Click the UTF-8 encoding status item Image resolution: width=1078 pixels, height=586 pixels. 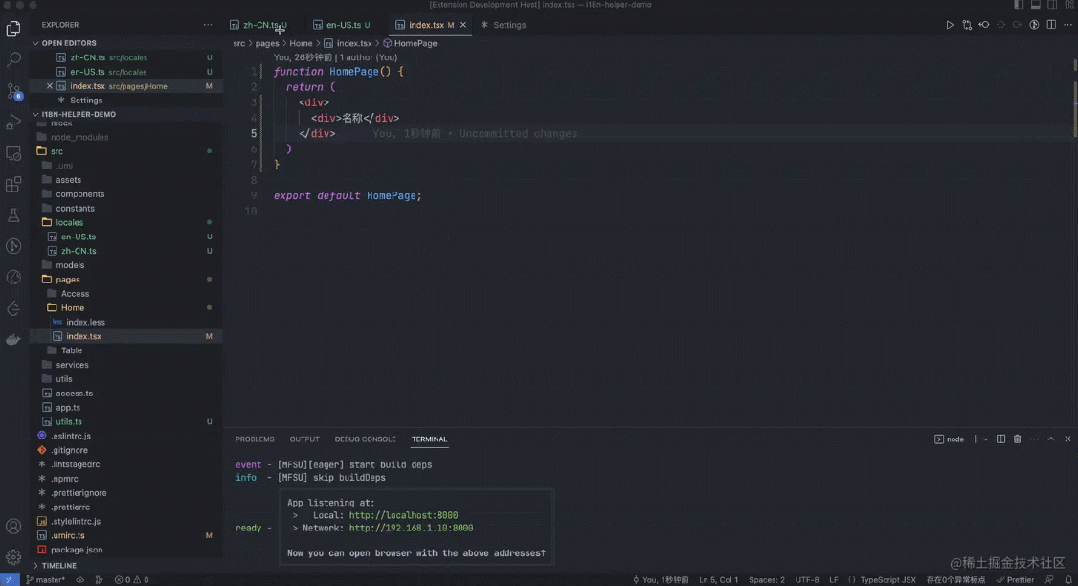[x=807, y=580]
